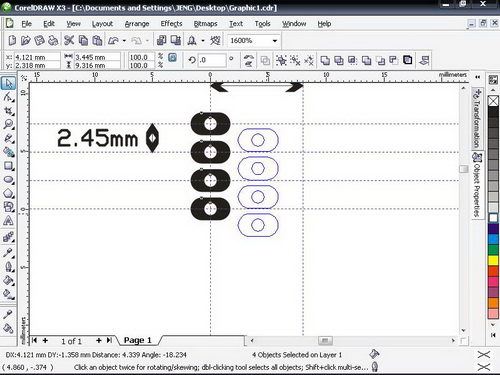Screen dimensions: 500x375
Task: Open the Effects menu
Action: pos(171,24)
